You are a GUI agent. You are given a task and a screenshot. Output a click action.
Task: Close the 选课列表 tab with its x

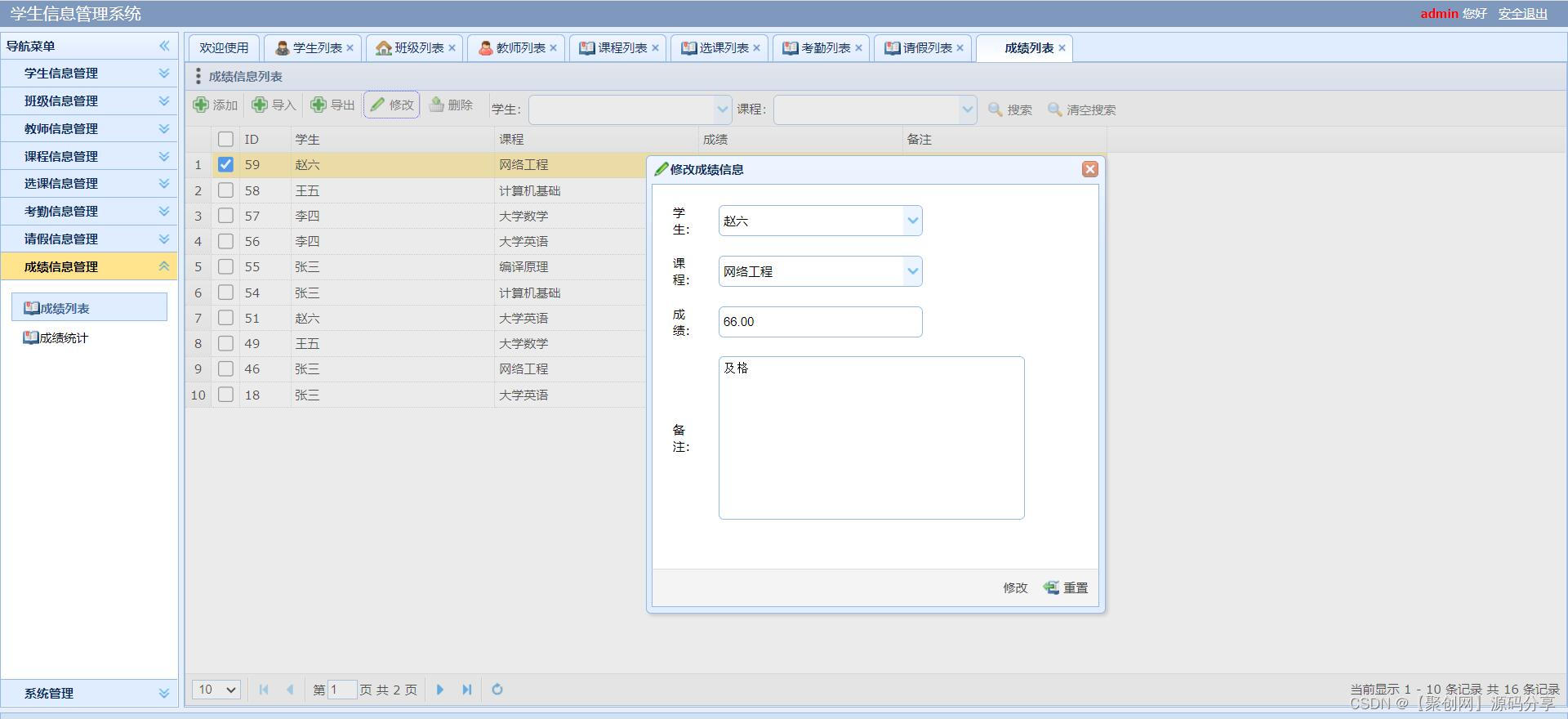(757, 48)
